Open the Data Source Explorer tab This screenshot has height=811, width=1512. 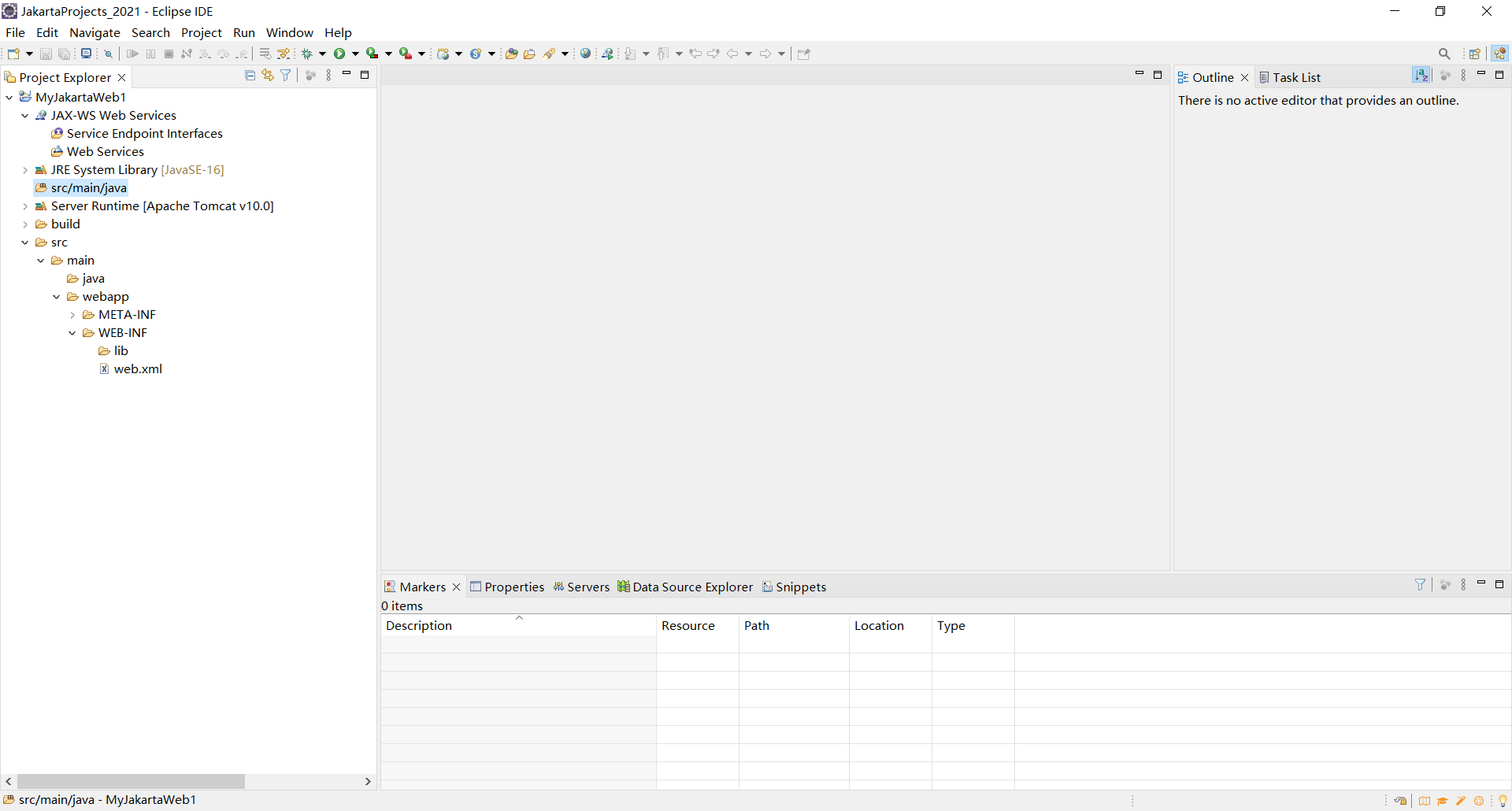coord(685,587)
